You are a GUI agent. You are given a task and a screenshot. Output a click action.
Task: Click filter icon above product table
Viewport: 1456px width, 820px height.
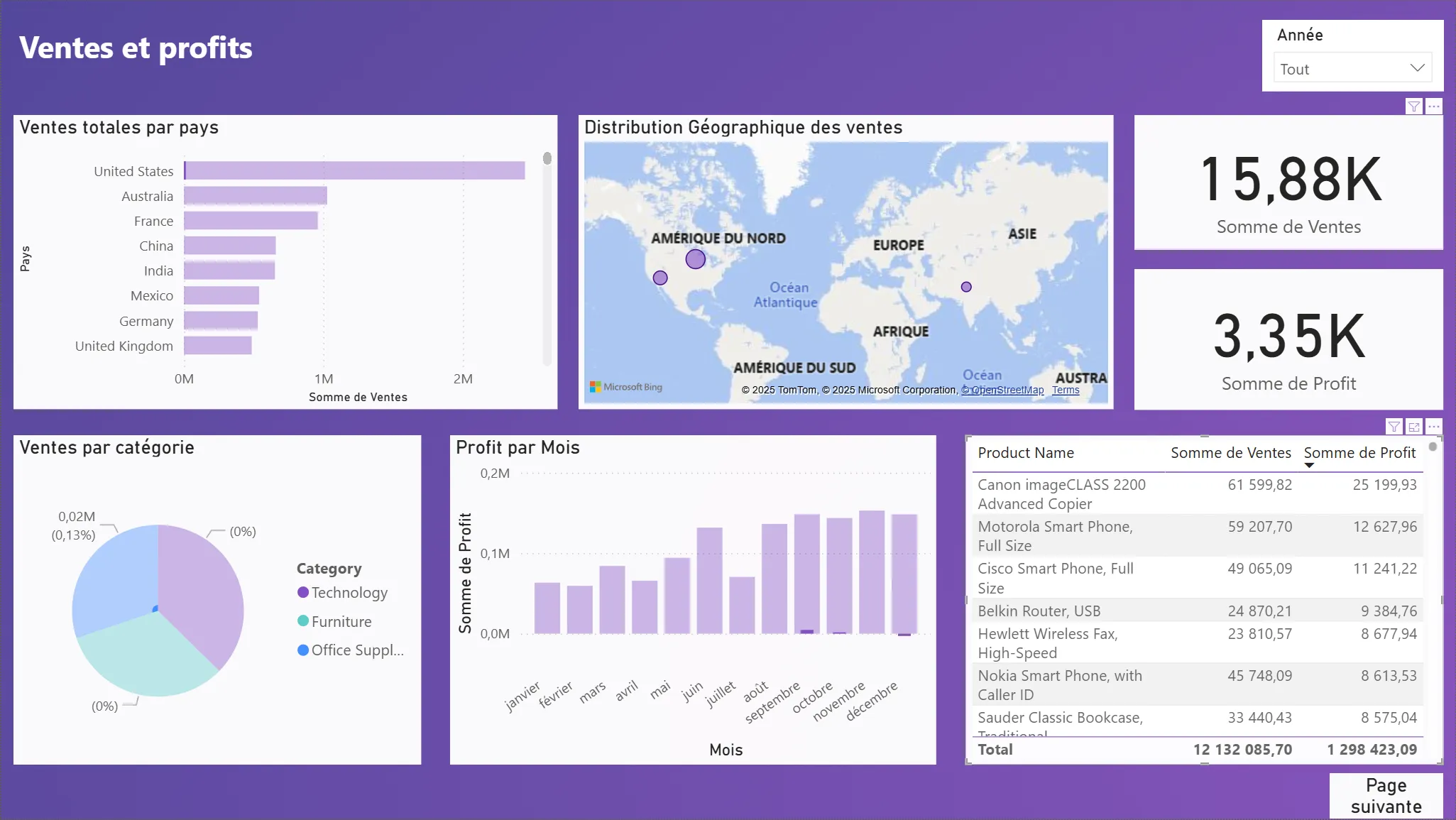point(1394,427)
